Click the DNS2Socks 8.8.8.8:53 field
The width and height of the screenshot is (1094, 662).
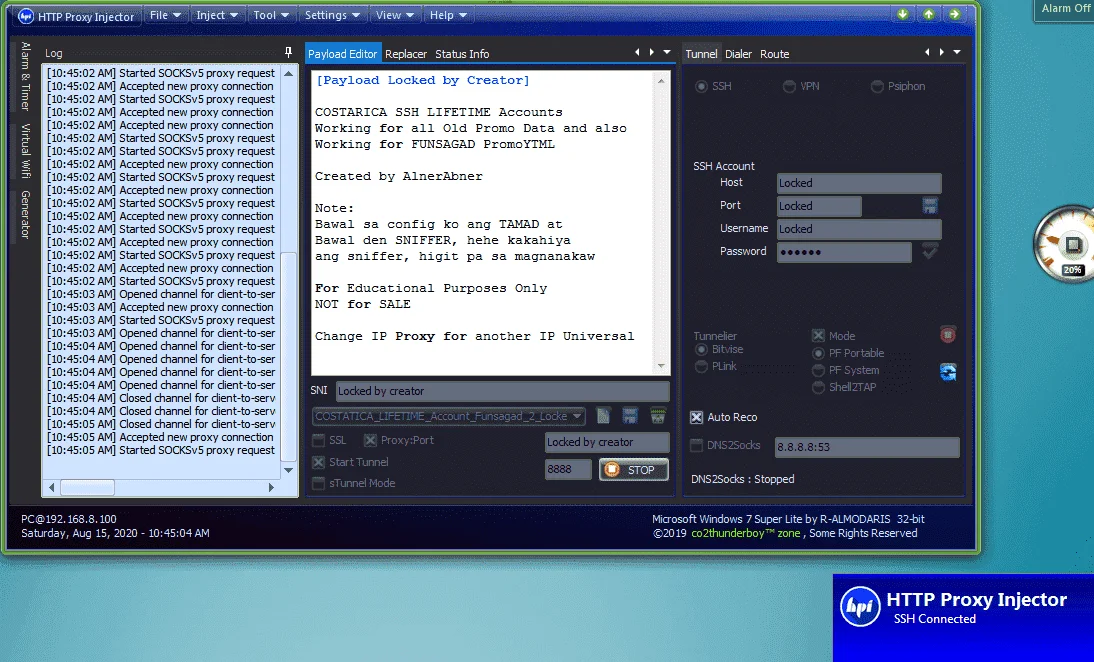pos(867,447)
